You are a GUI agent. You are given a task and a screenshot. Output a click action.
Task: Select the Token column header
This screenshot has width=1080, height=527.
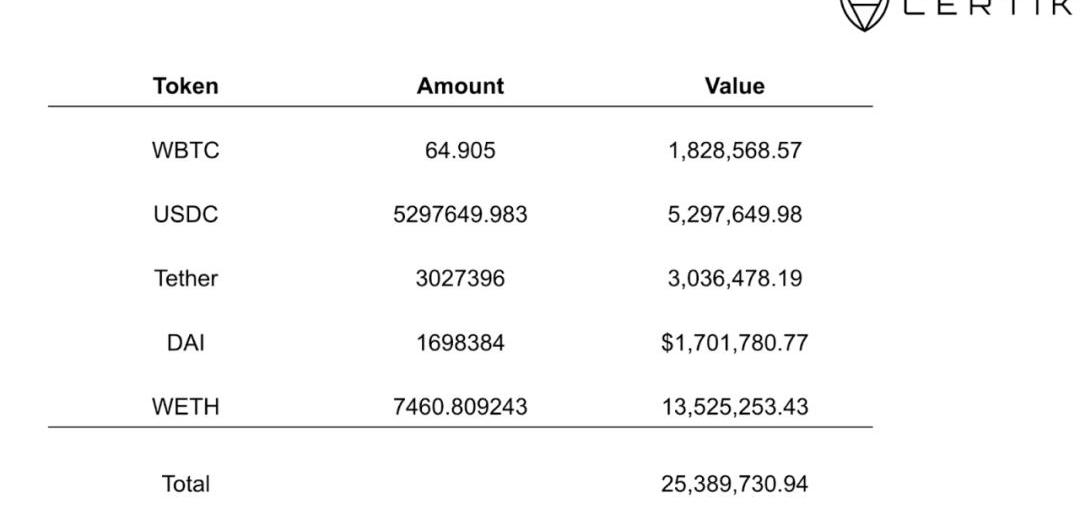[186, 86]
